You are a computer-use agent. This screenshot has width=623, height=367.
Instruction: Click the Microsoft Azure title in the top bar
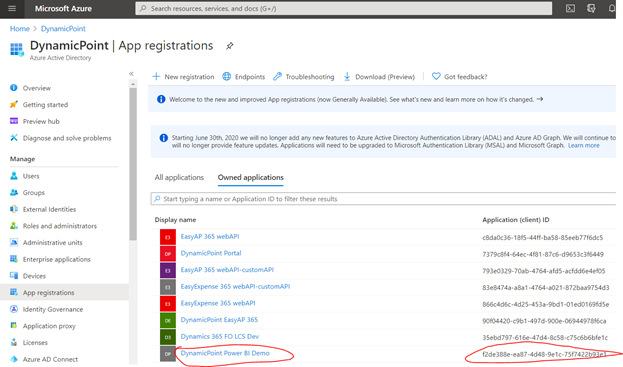point(63,8)
